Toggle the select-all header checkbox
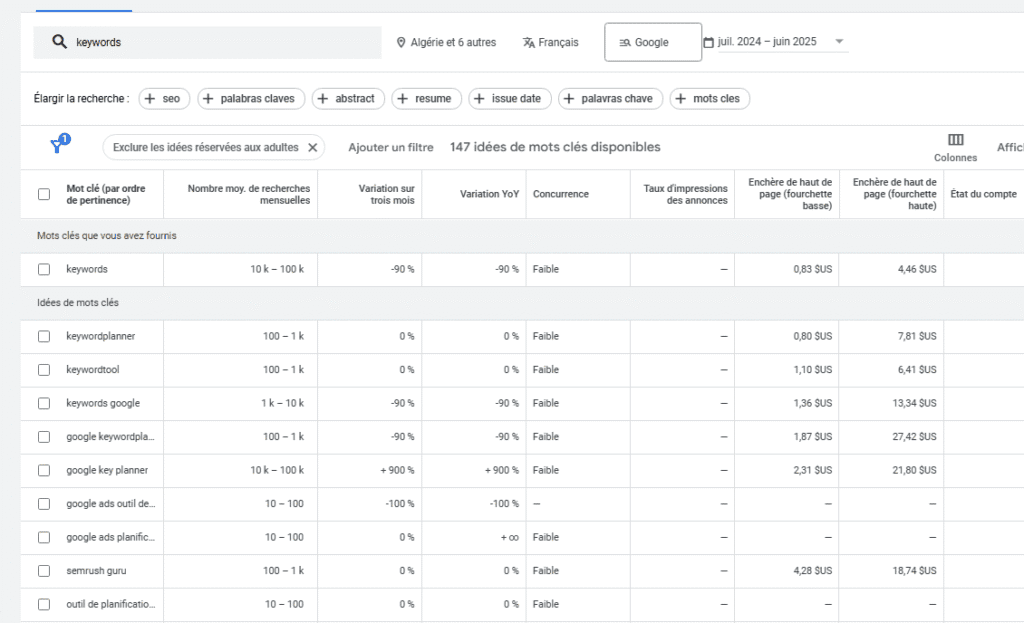The width and height of the screenshot is (1024, 623). click(44, 194)
